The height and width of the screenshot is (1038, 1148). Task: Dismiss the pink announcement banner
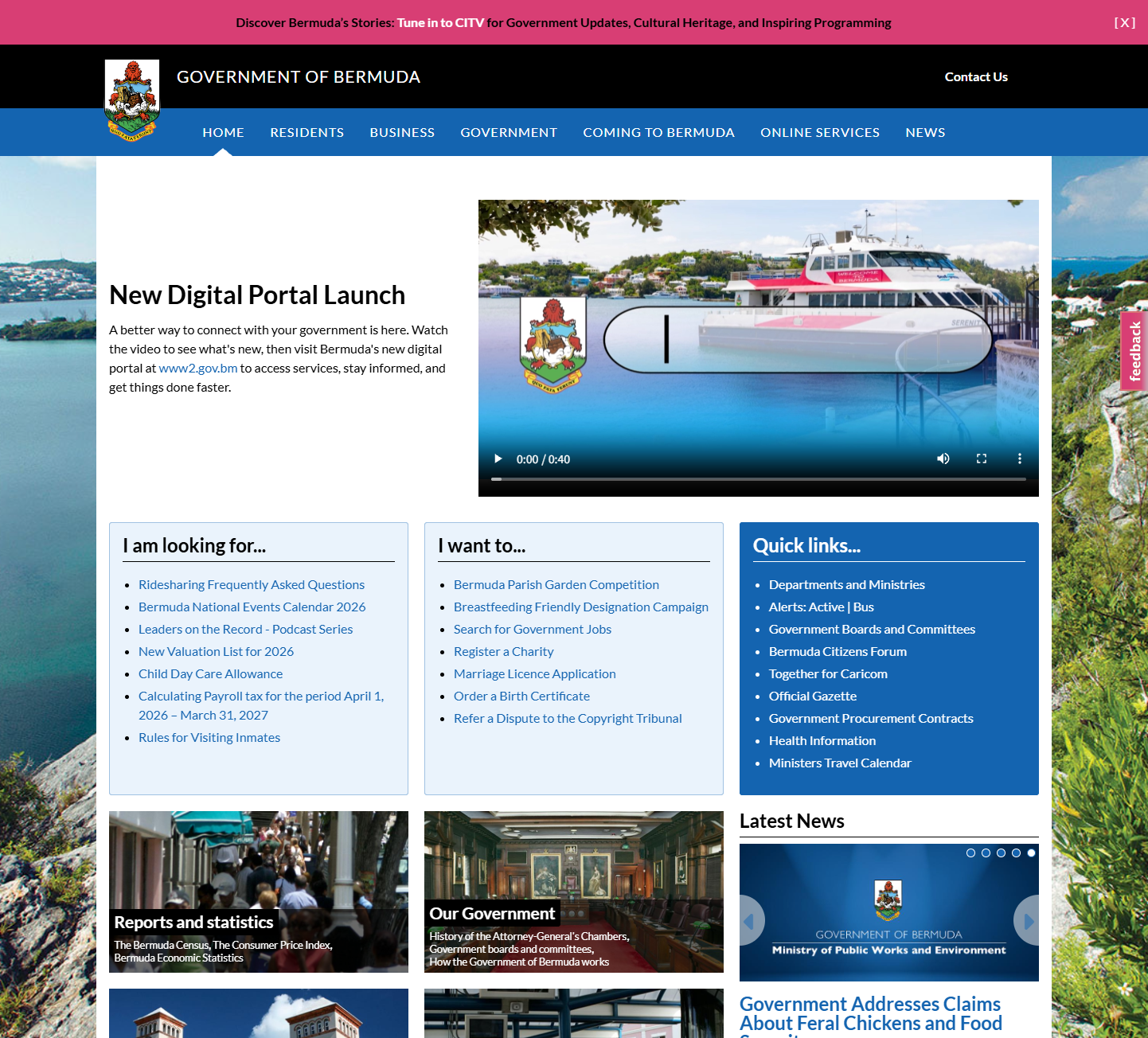(1124, 22)
